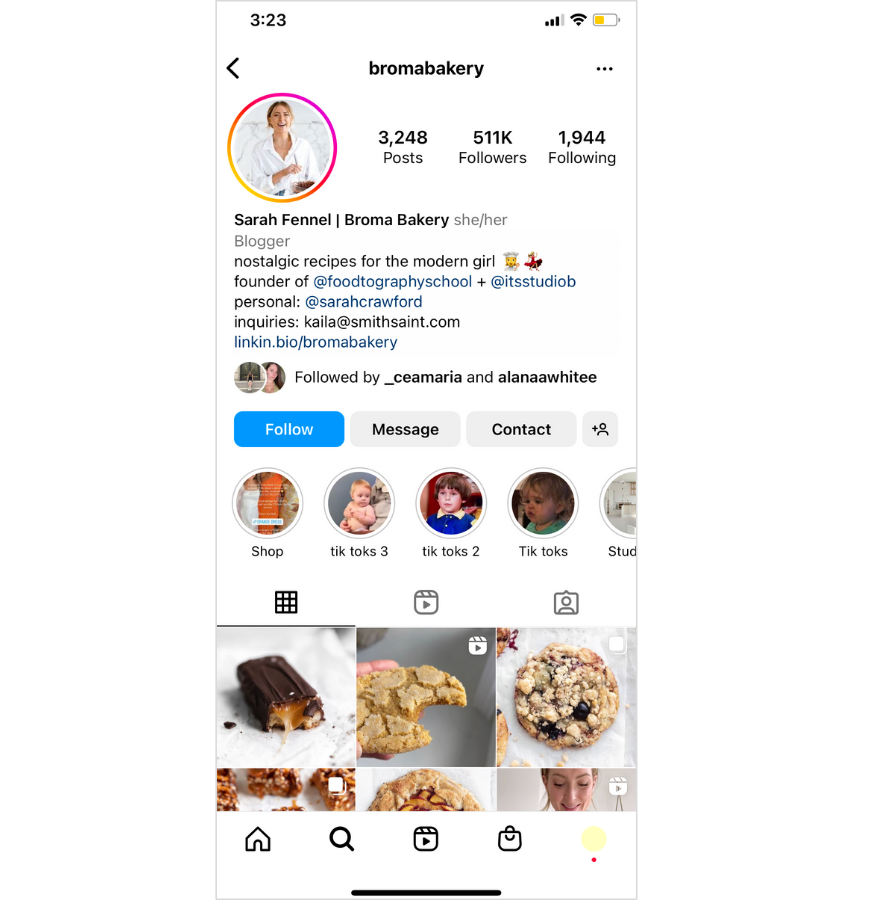Tap the add suggested people icon
Viewport: 873px width, 900px height.
pos(600,429)
